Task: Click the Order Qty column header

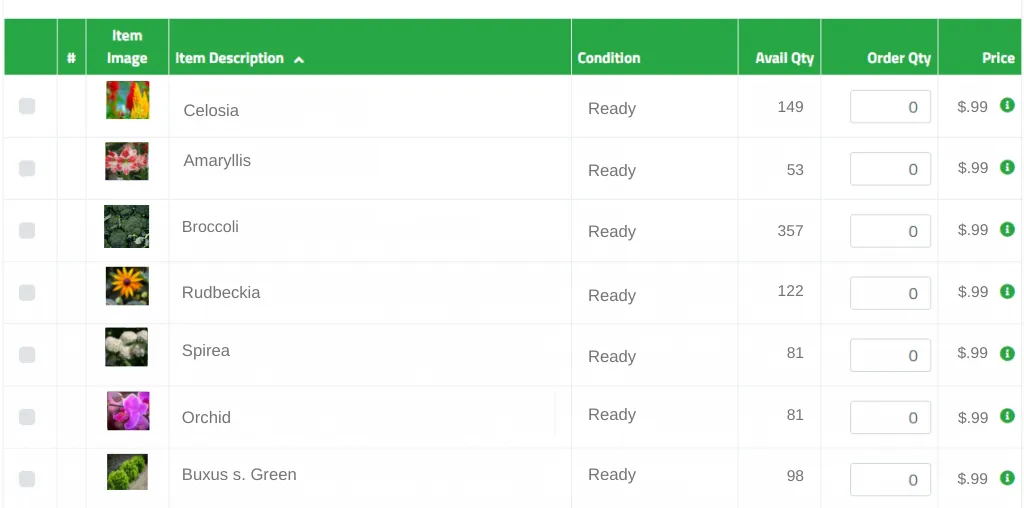Action: coord(899,58)
